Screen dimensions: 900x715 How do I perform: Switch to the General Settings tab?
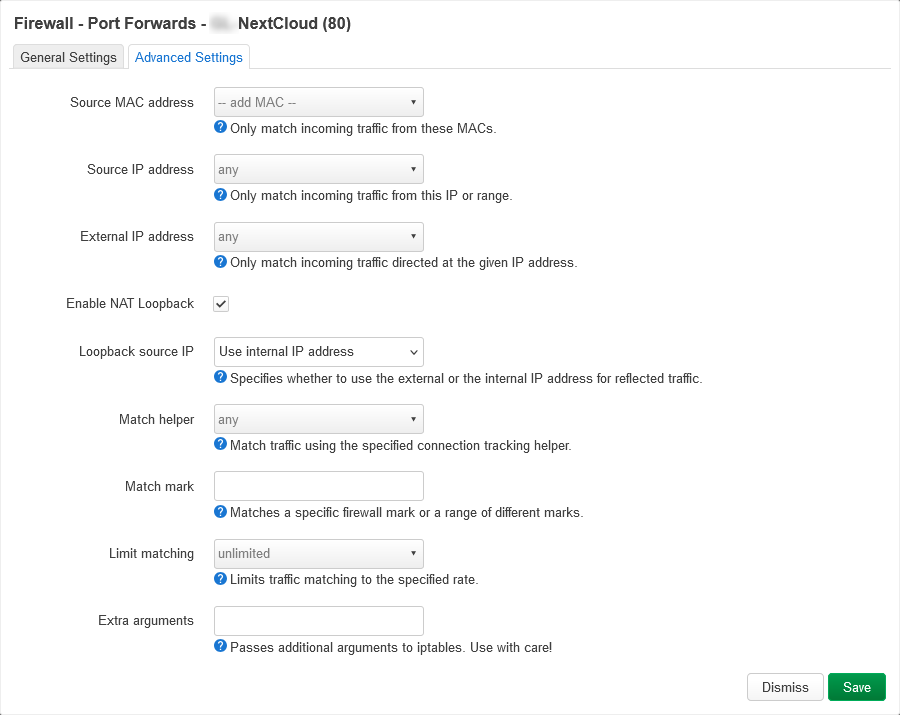coord(68,57)
